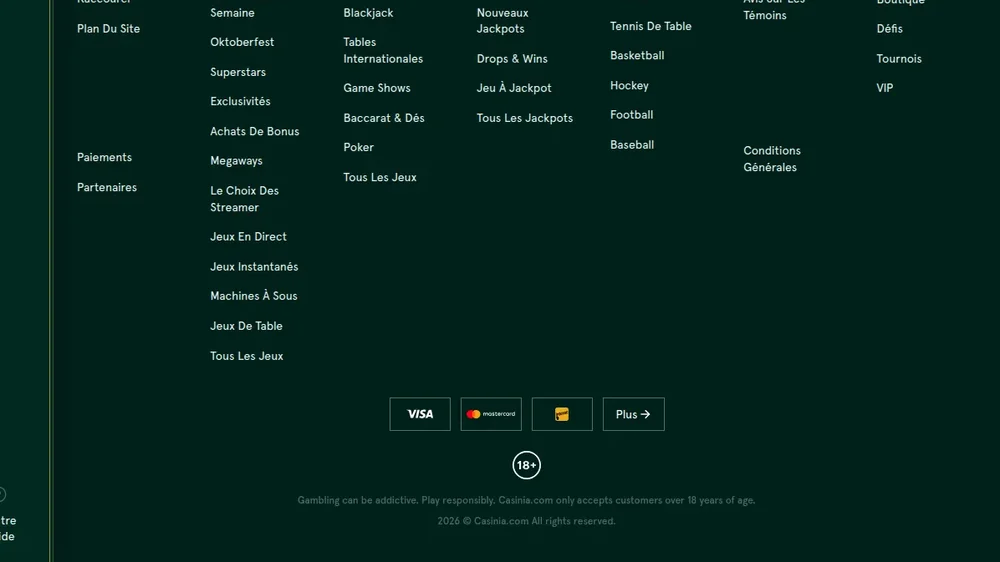Go to Tennis De Table betting
This screenshot has height=562, width=1000.
click(651, 26)
